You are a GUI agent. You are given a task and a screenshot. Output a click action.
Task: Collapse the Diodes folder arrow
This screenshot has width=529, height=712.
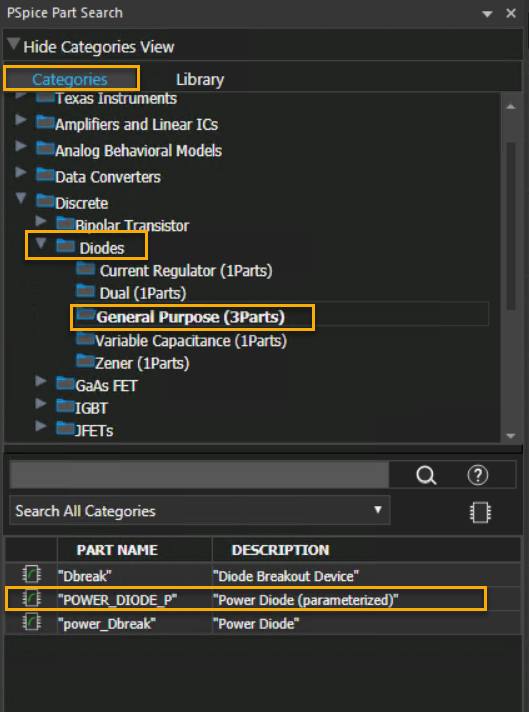pos(41,243)
